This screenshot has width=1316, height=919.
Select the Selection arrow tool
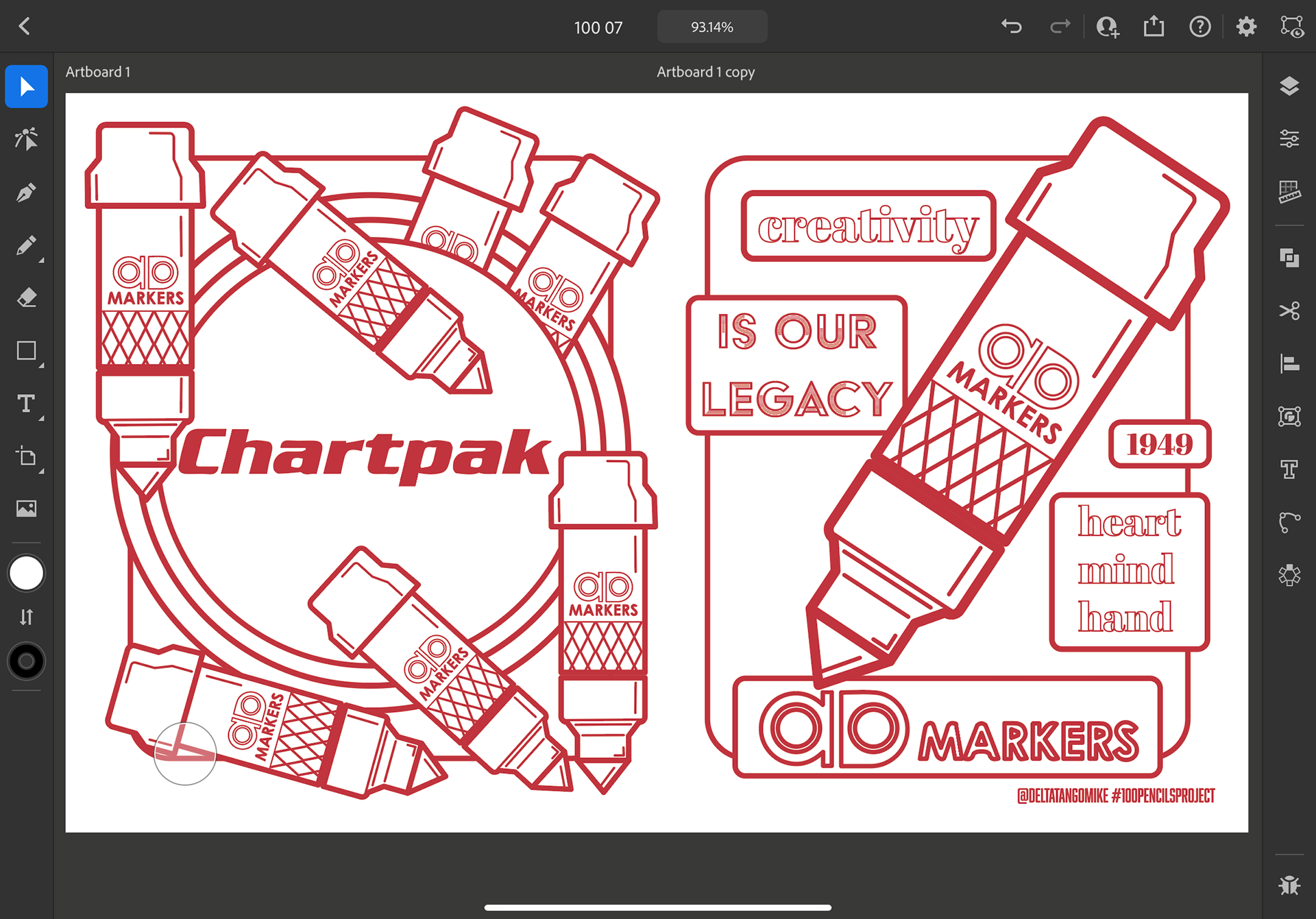[x=26, y=86]
